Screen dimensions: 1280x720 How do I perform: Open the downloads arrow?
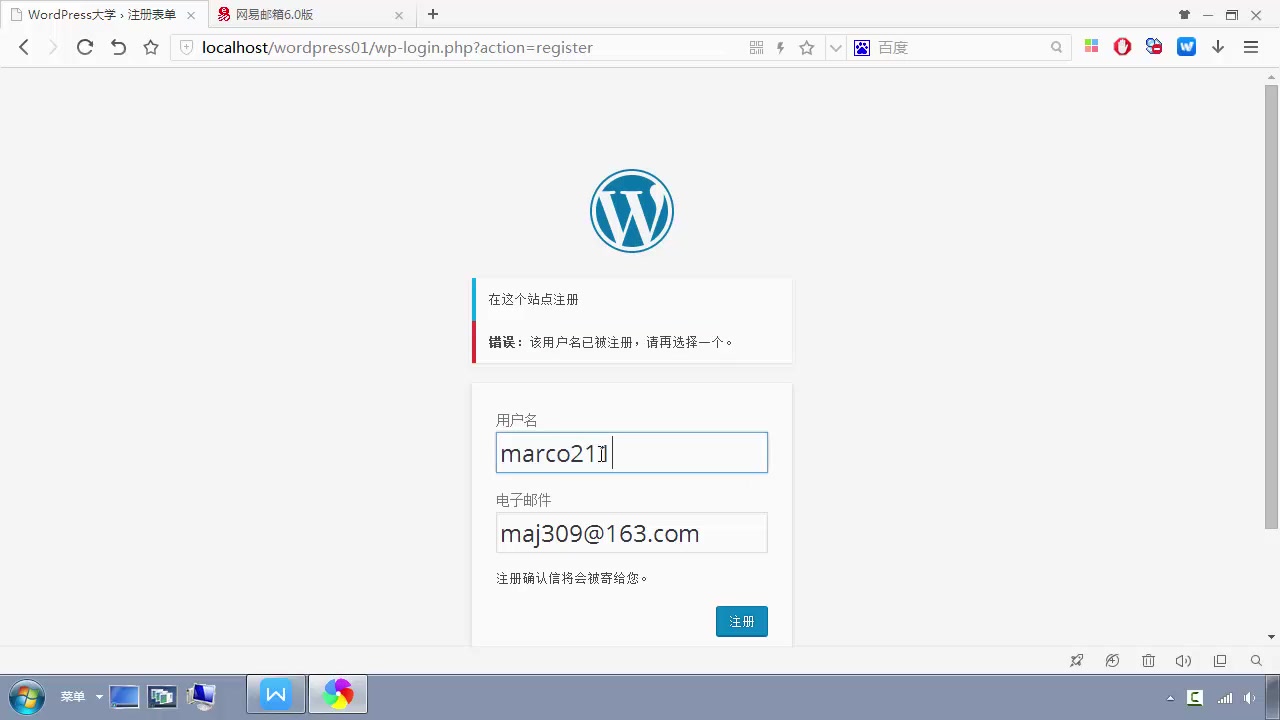[x=1218, y=47]
